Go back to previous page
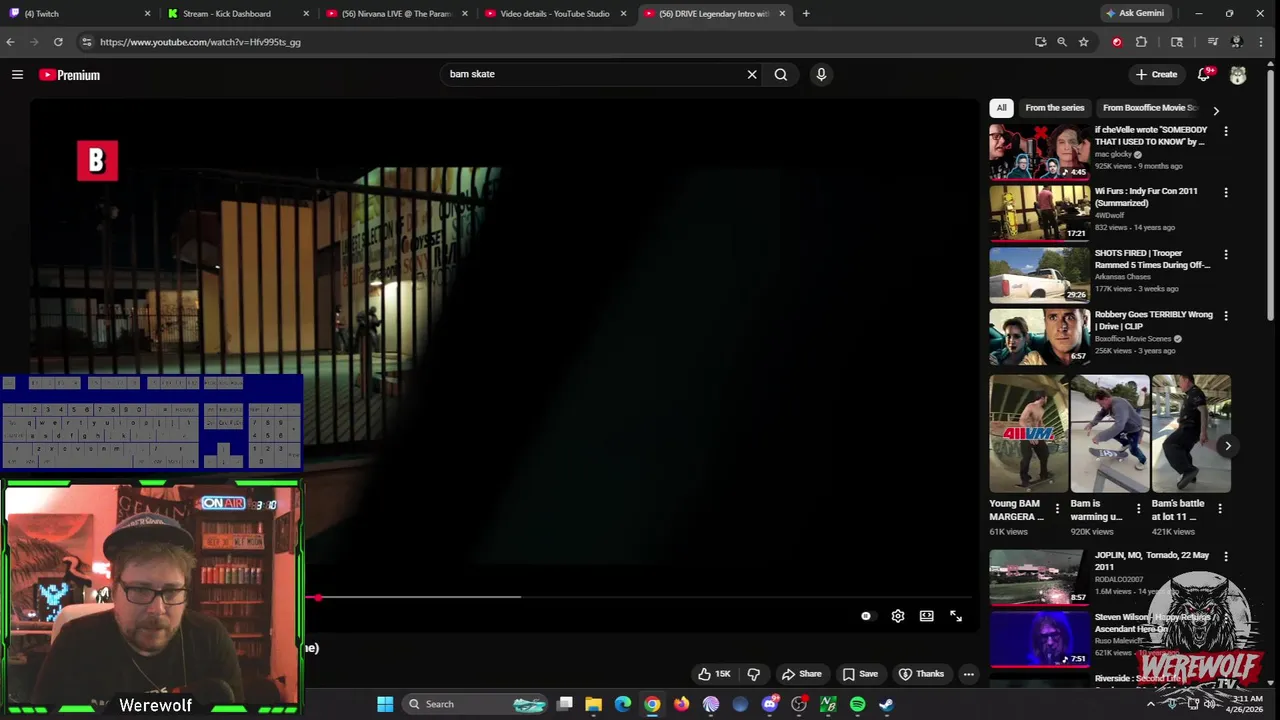The height and width of the screenshot is (720, 1280). [x=11, y=42]
